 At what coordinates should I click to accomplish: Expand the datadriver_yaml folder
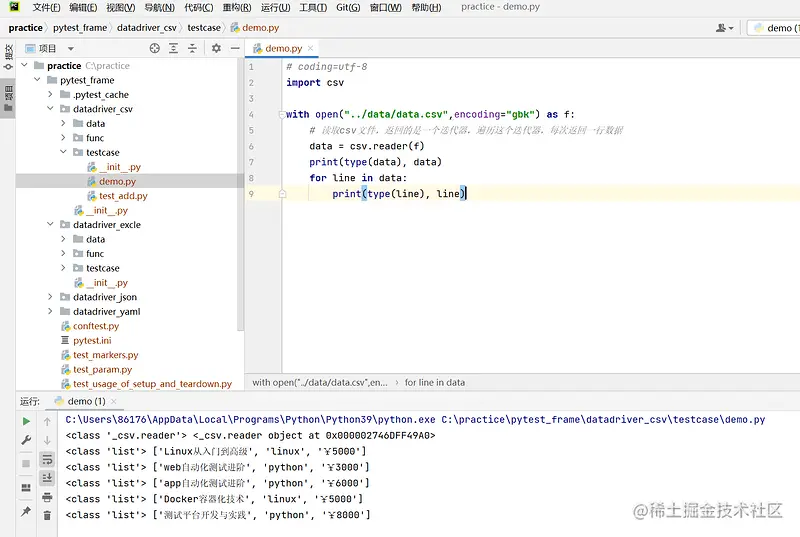pos(50,311)
